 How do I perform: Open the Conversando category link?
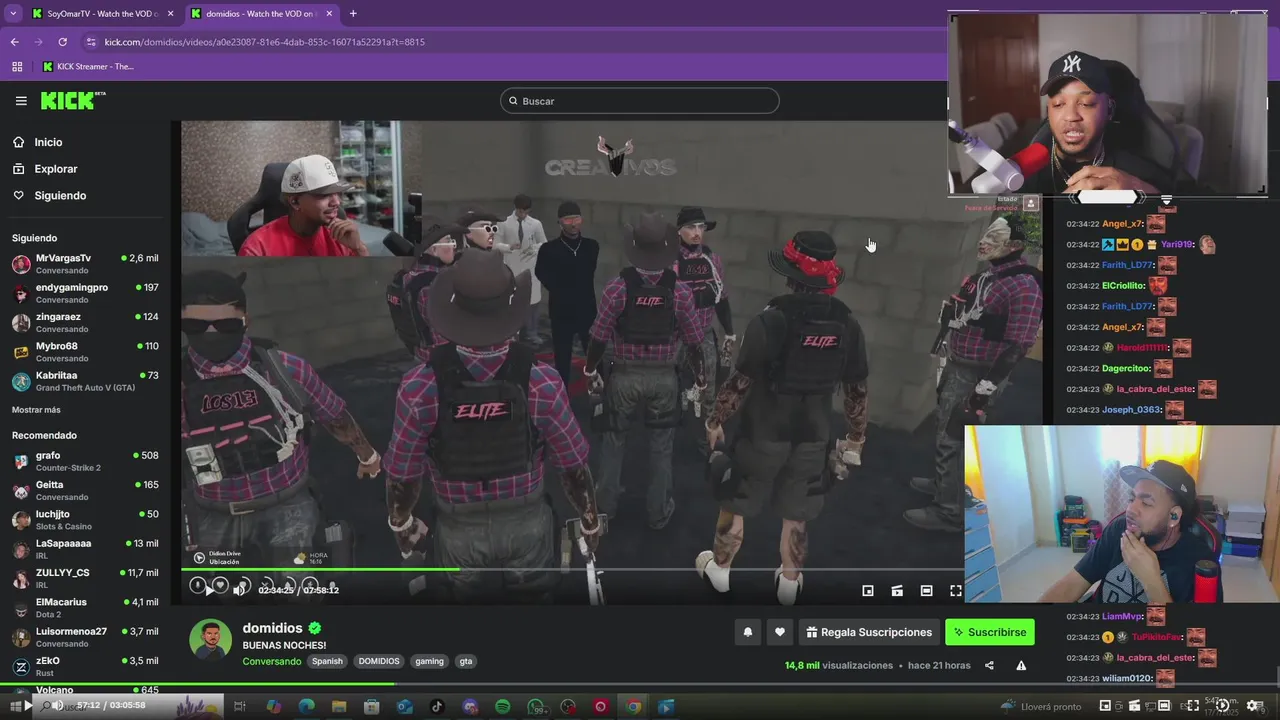click(x=271, y=661)
